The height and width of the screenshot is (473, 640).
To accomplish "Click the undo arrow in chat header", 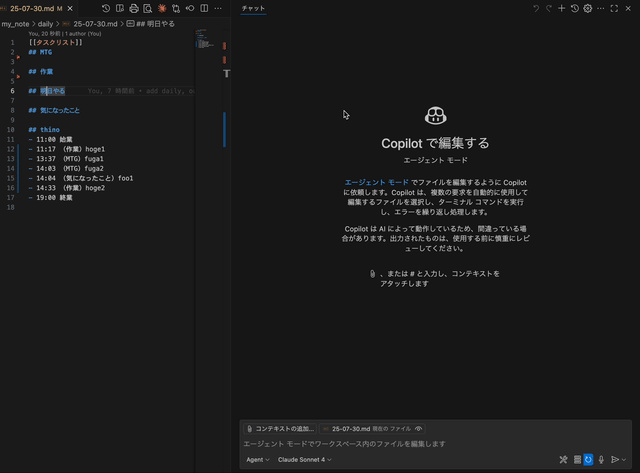I will pyautogui.click(x=536, y=8).
